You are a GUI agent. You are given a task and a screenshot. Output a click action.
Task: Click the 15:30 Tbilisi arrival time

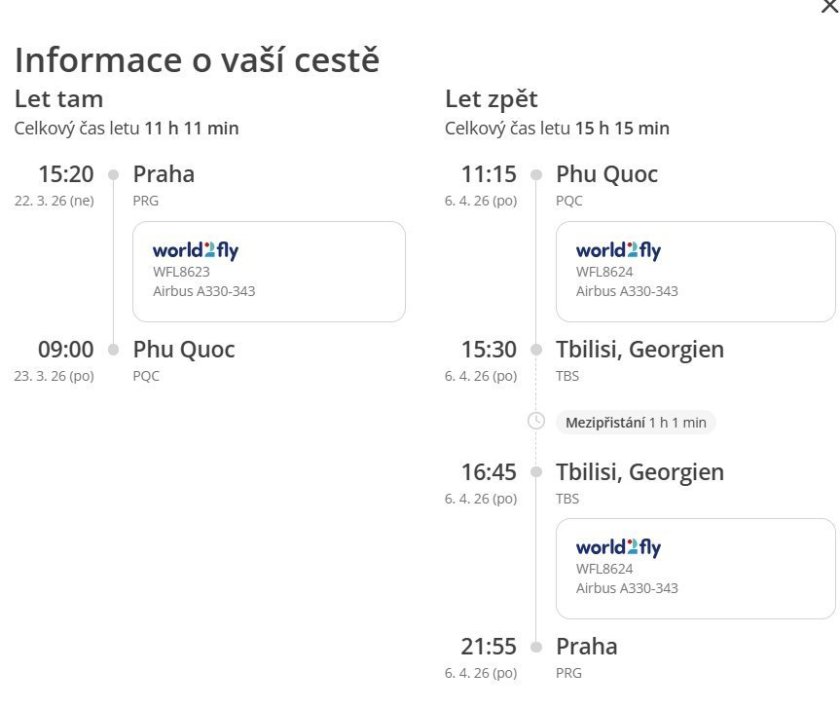(489, 350)
